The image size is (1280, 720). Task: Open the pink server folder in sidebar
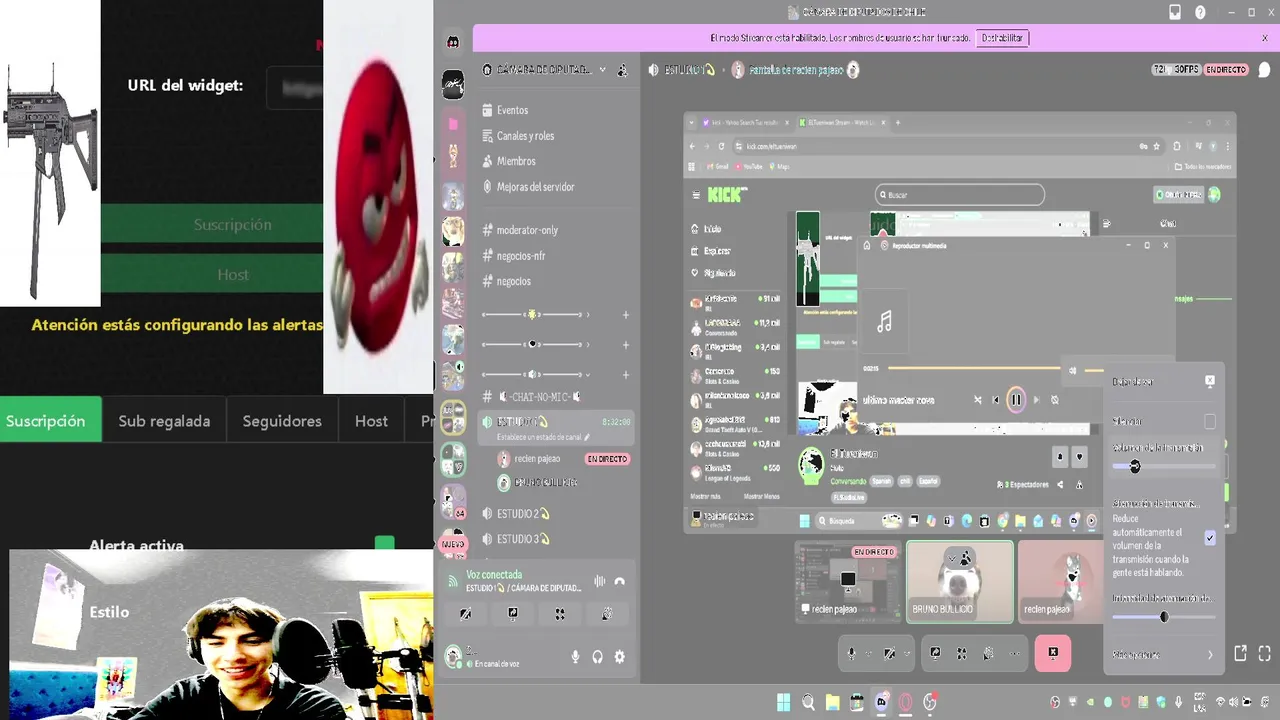(x=453, y=124)
